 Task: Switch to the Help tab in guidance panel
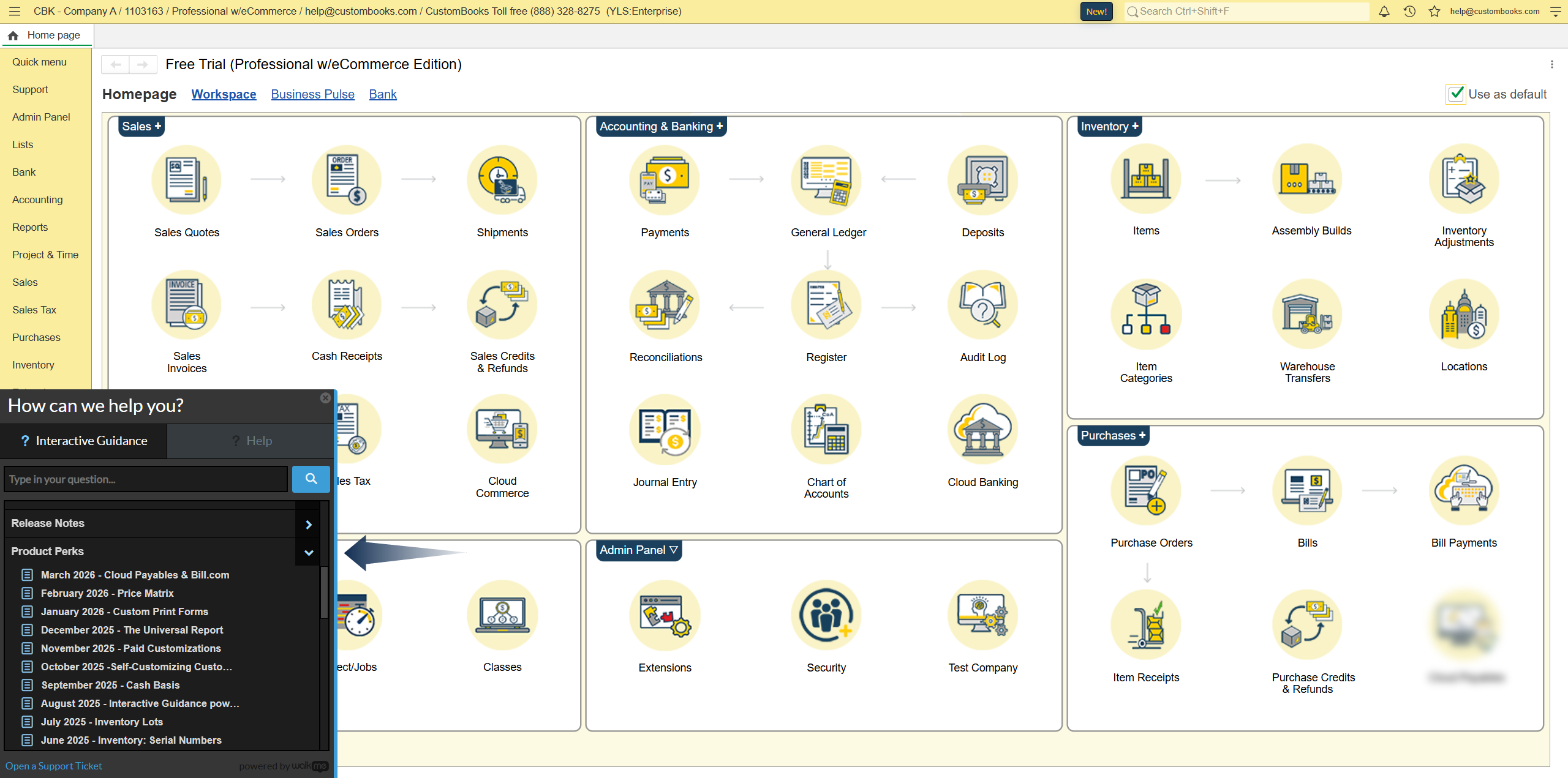[251, 441]
